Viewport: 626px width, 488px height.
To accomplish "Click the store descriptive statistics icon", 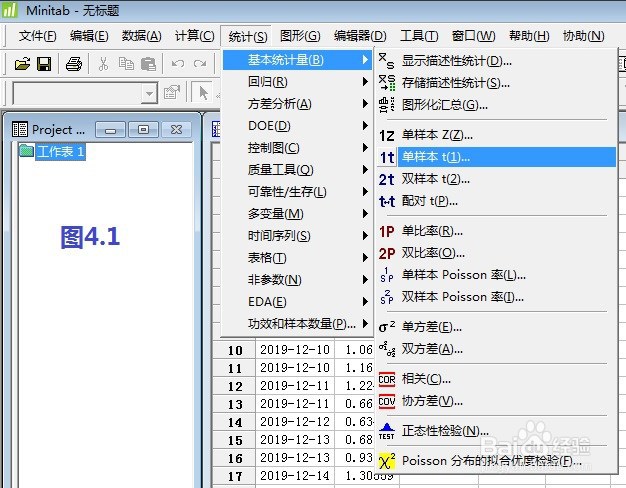I will (x=386, y=83).
